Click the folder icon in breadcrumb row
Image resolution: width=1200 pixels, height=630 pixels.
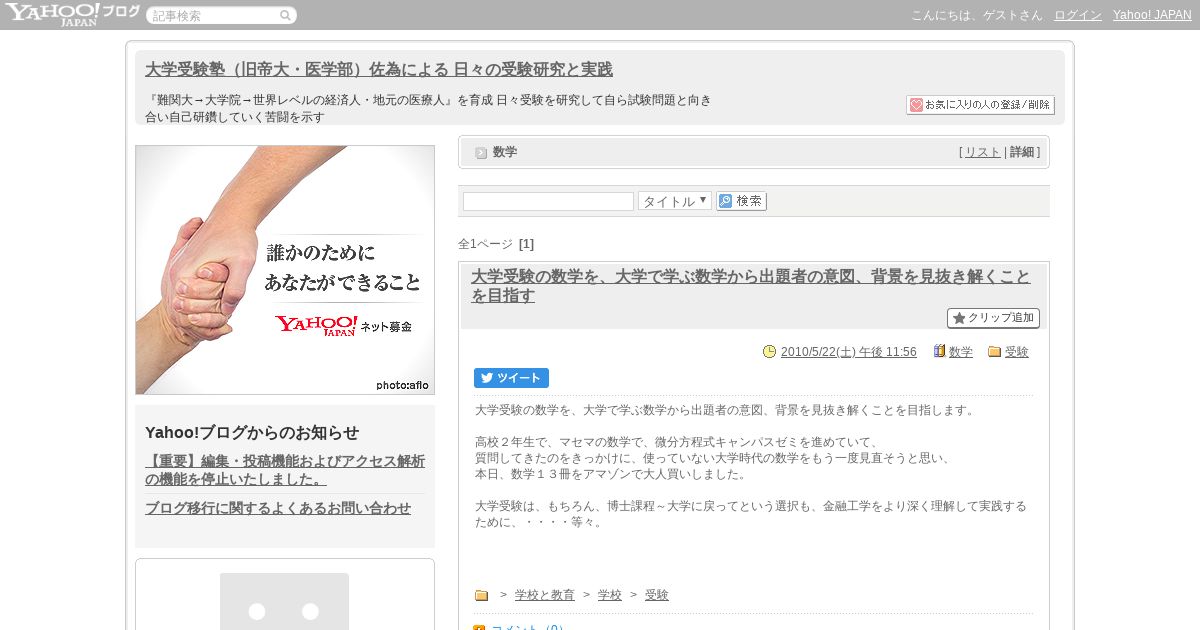click(481, 595)
